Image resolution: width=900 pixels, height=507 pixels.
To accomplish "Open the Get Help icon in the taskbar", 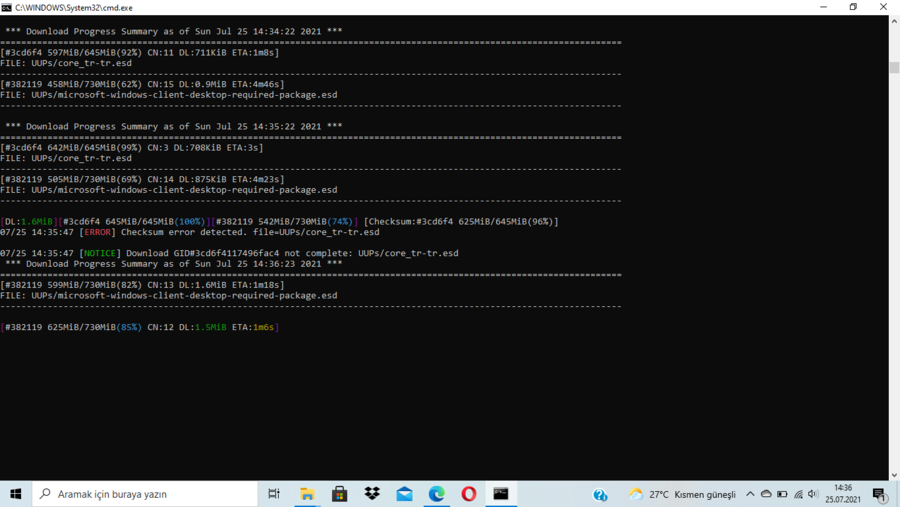I will pos(600,494).
